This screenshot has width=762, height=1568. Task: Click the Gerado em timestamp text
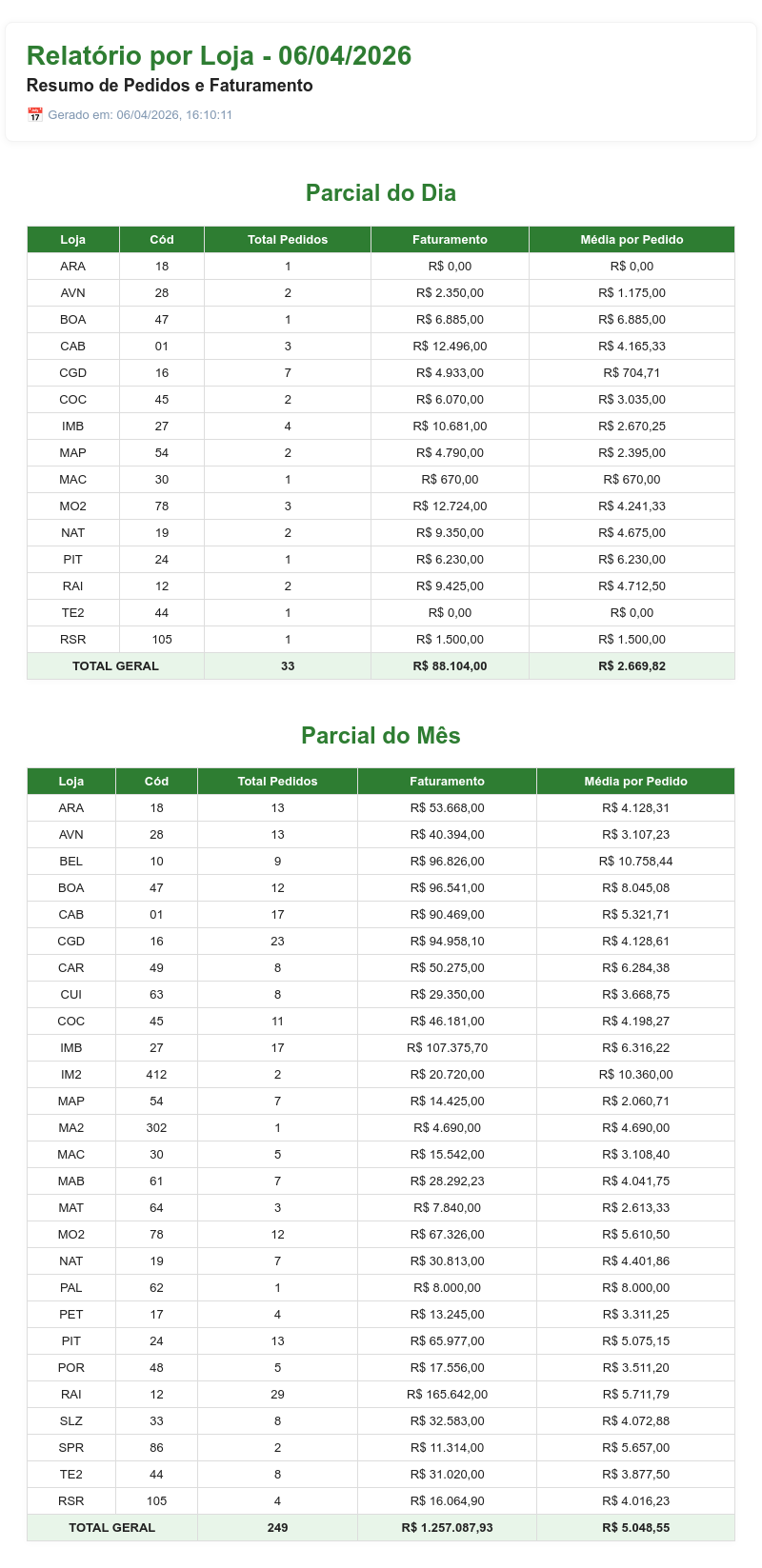click(x=140, y=115)
